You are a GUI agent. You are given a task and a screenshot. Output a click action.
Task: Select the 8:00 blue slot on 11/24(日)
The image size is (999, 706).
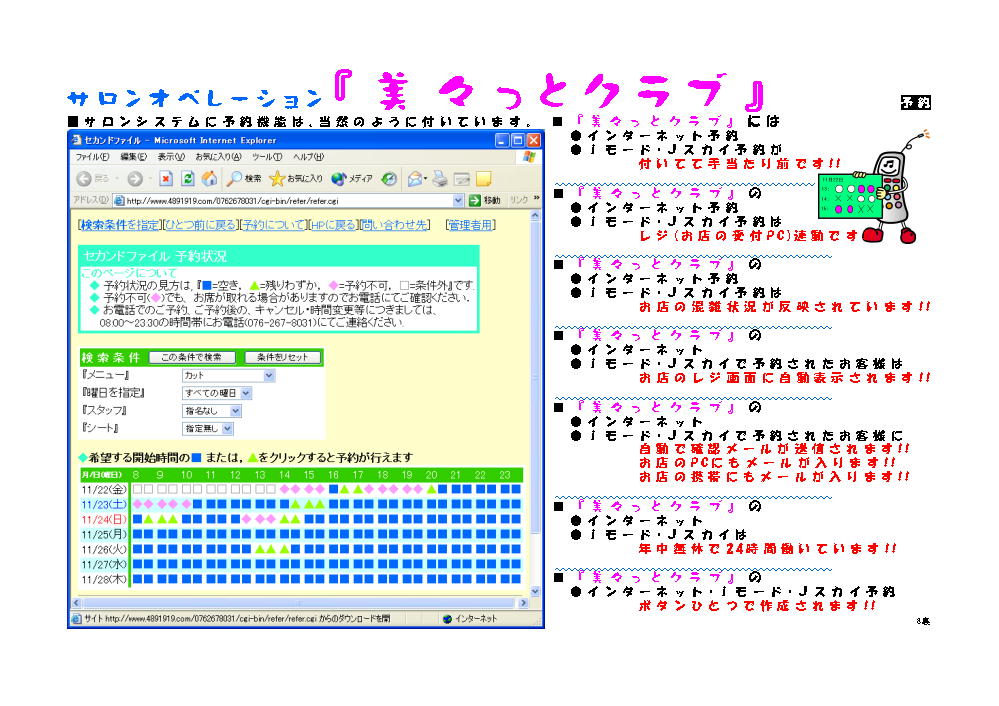point(137,519)
